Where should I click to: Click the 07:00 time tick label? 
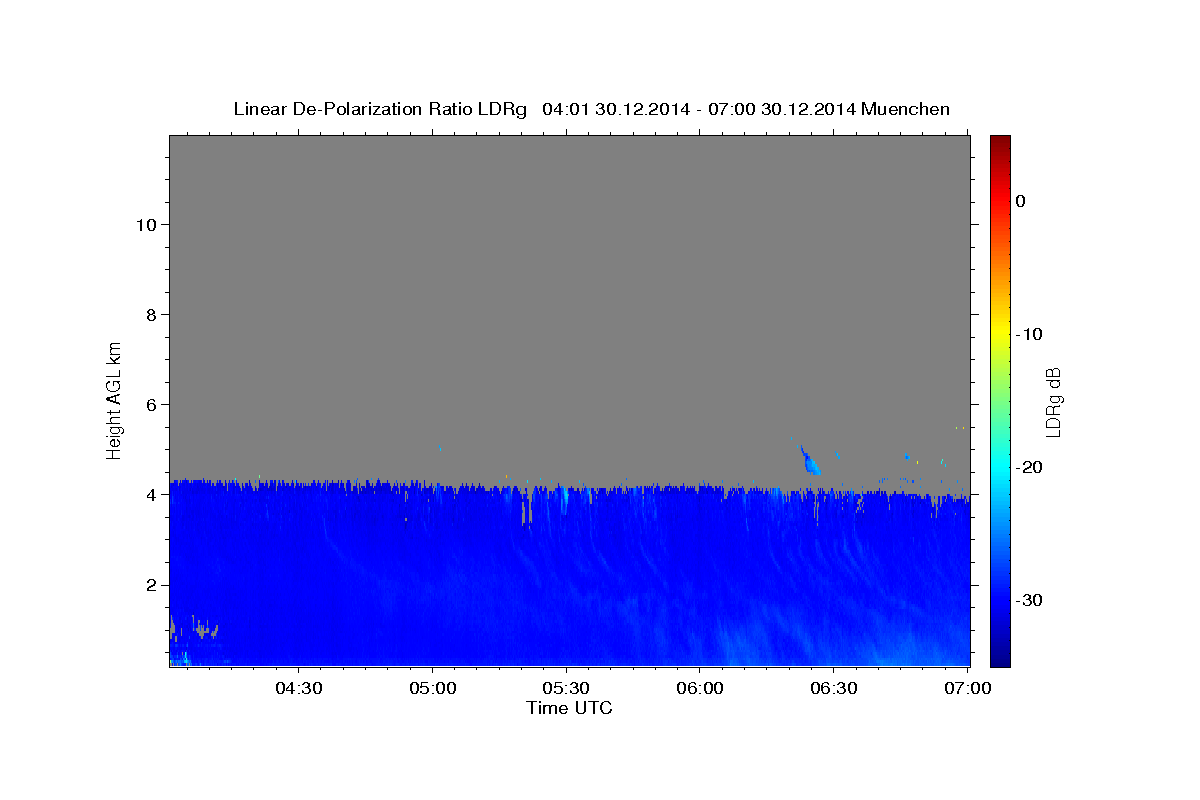click(x=968, y=689)
